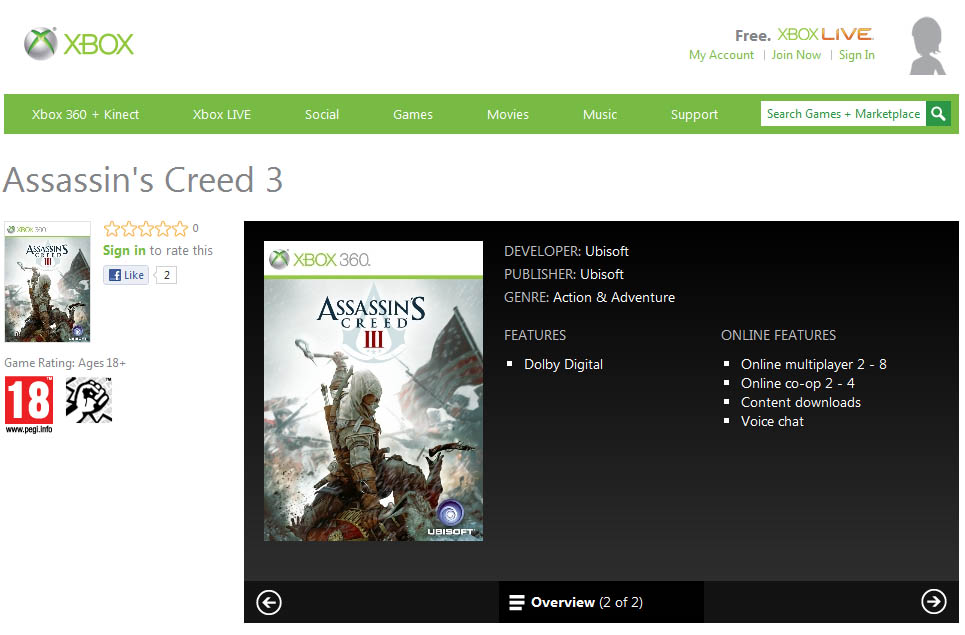
Task: Open the Xbox LIVE menu
Action: pos(222,115)
